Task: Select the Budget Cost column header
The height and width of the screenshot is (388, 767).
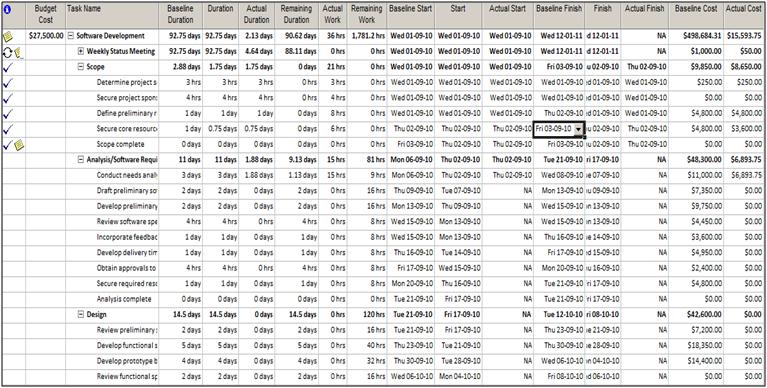Action: pos(45,15)
